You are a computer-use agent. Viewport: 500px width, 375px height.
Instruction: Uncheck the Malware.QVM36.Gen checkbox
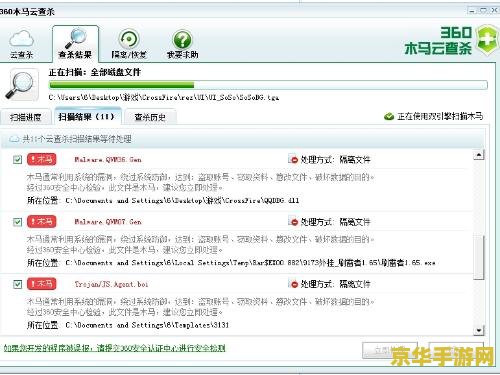17,160
